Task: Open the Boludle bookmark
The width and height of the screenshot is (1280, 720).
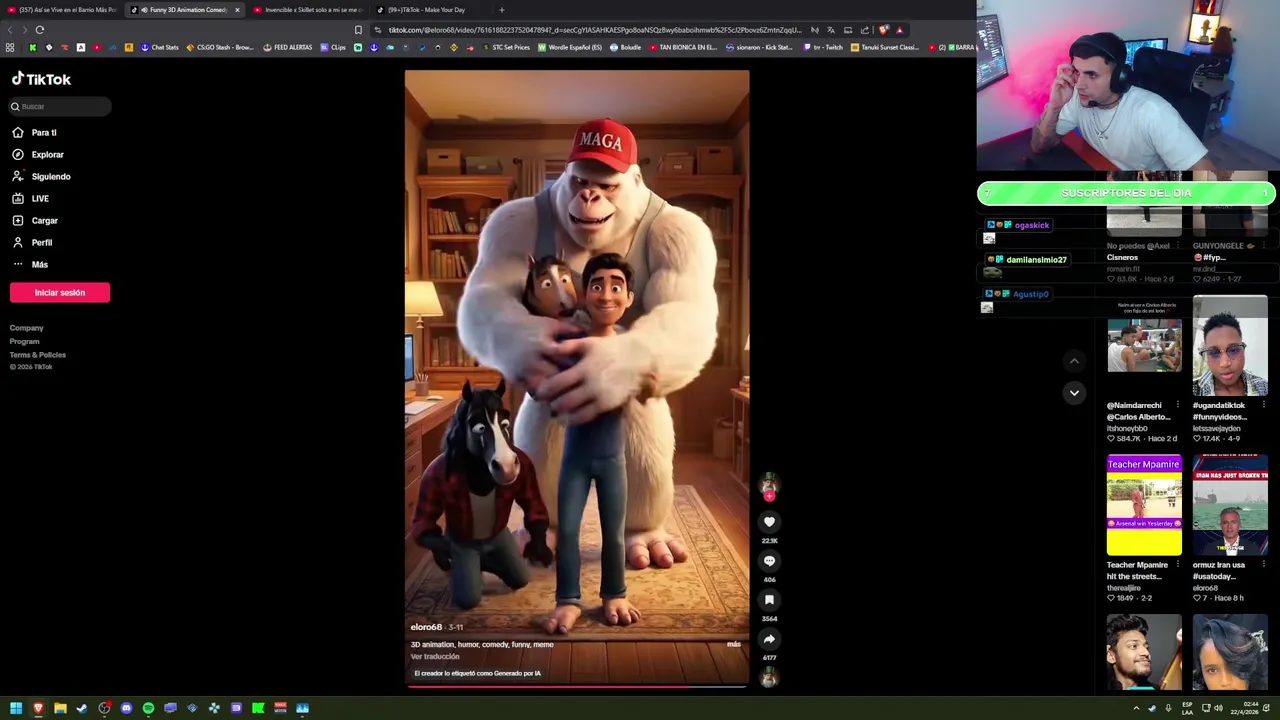Action: click(x=625, y=47)
